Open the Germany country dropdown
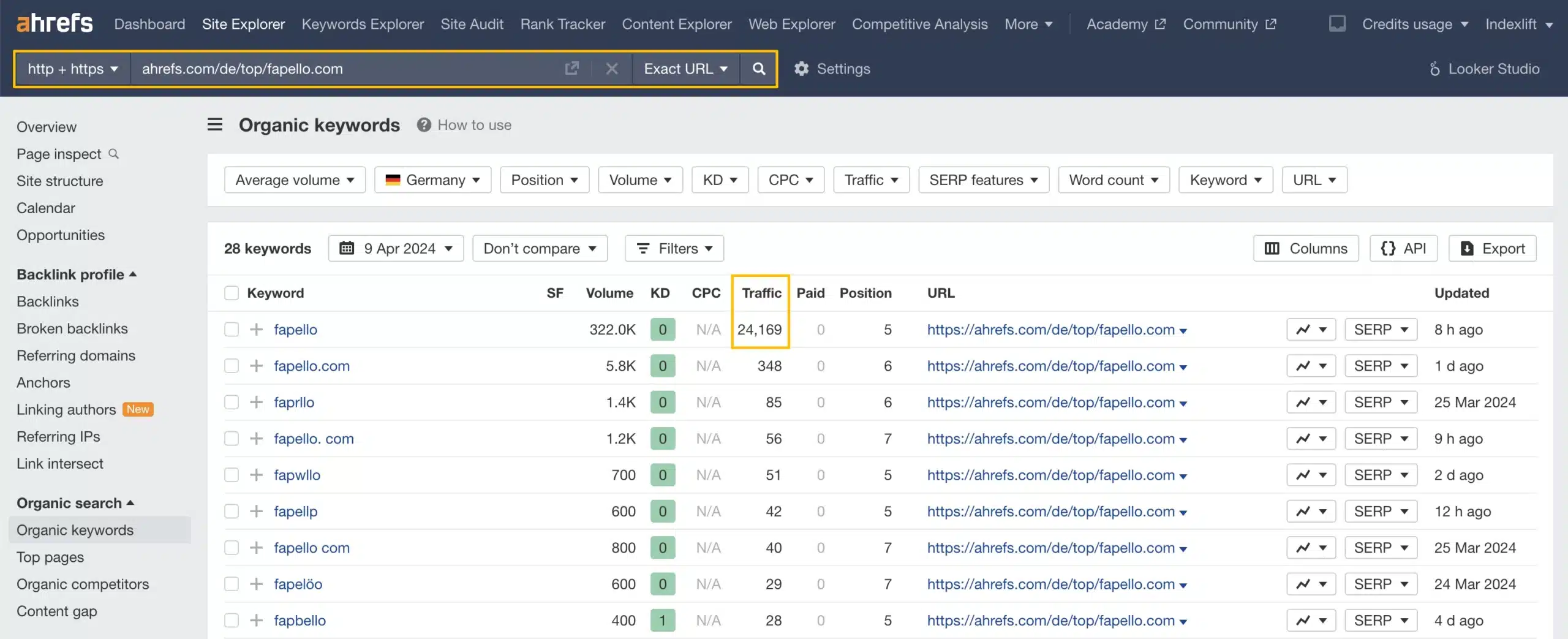The image size is (1568, 639). (432, 180)
